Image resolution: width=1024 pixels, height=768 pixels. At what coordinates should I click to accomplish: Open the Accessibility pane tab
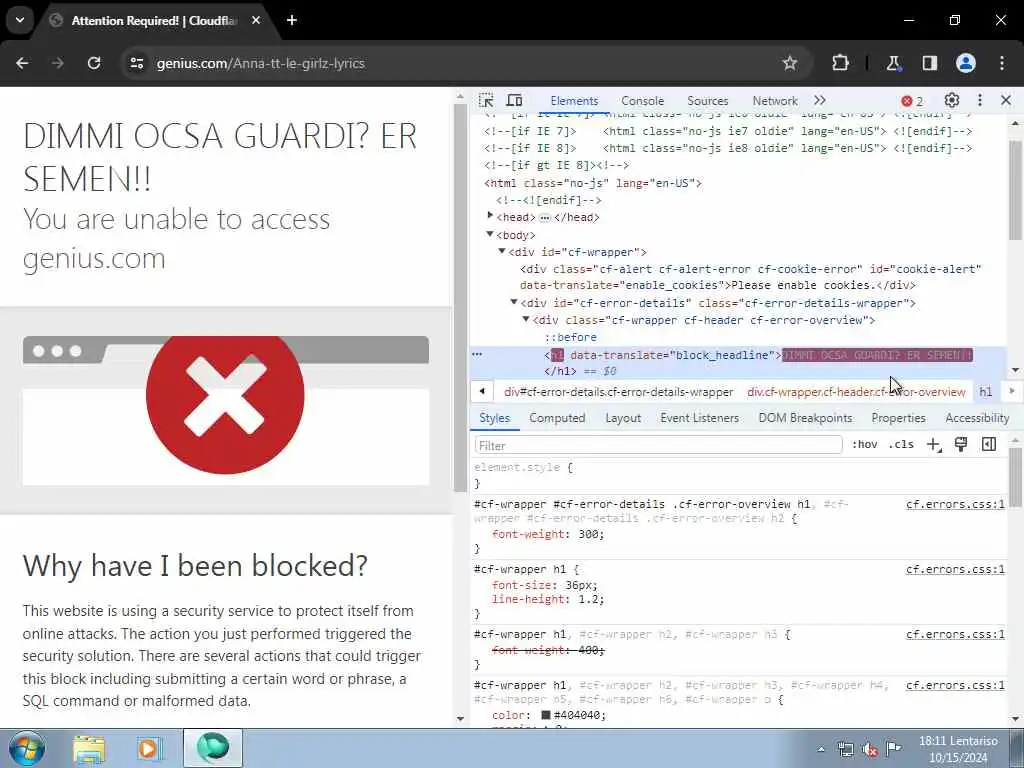point(977,418)
